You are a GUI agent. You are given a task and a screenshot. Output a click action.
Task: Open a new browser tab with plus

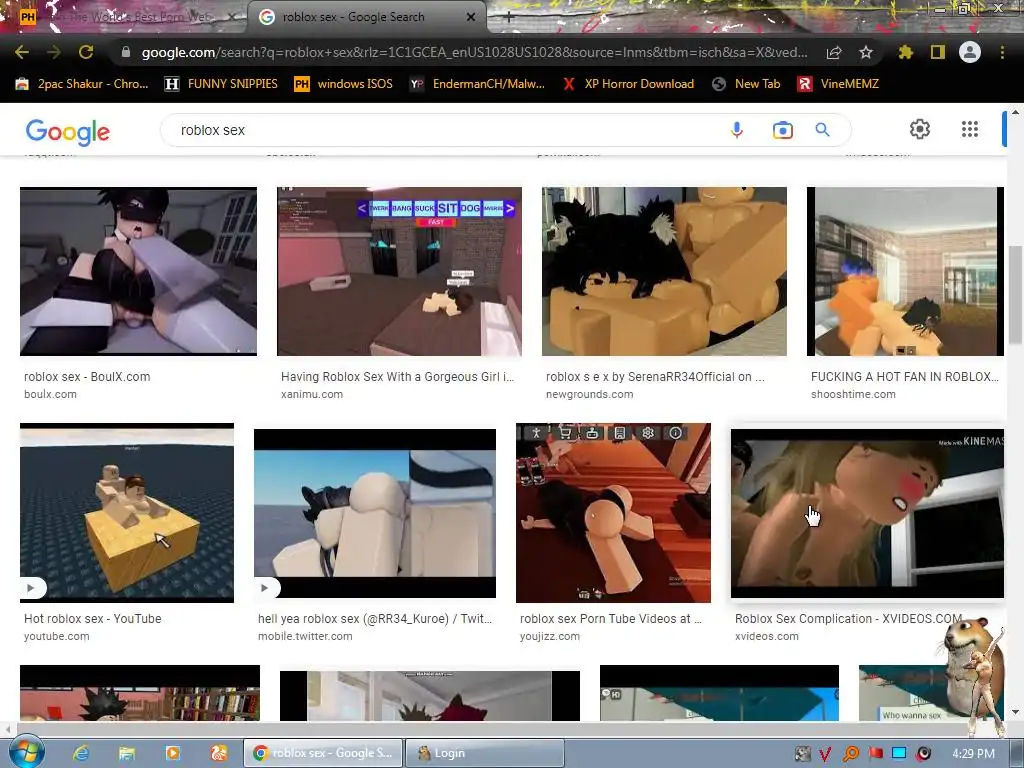click(x=509, y=18)
